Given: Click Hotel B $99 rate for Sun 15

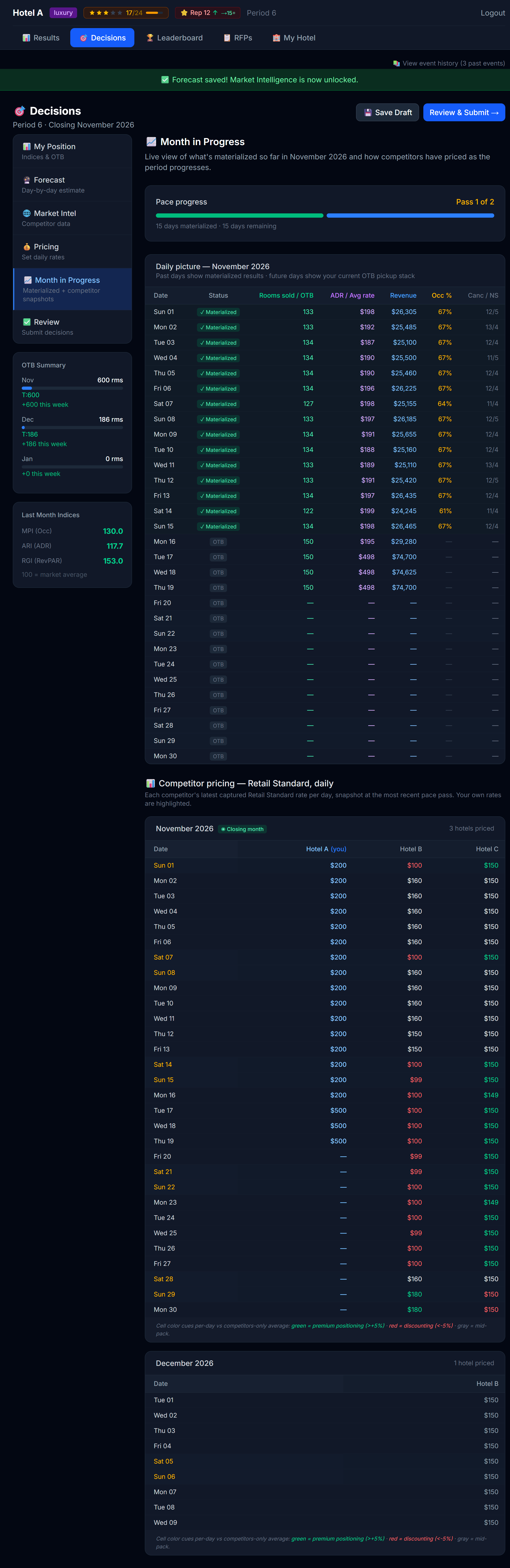Looking at the screenshot, I should click(x=416, y=1080).
